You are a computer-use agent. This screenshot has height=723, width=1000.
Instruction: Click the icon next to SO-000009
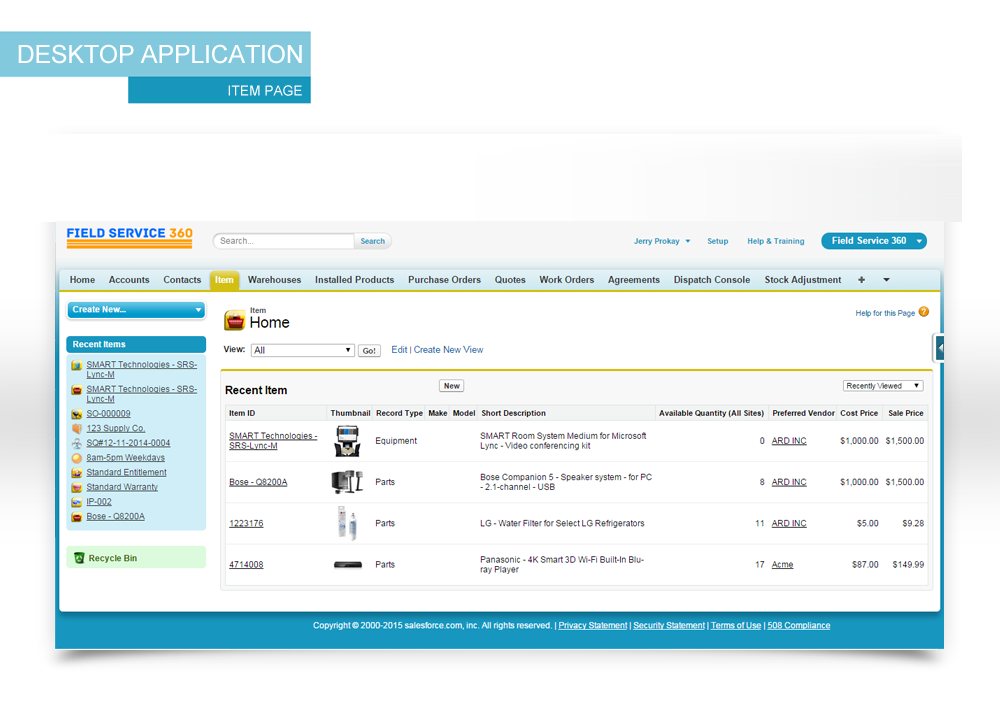76,414
